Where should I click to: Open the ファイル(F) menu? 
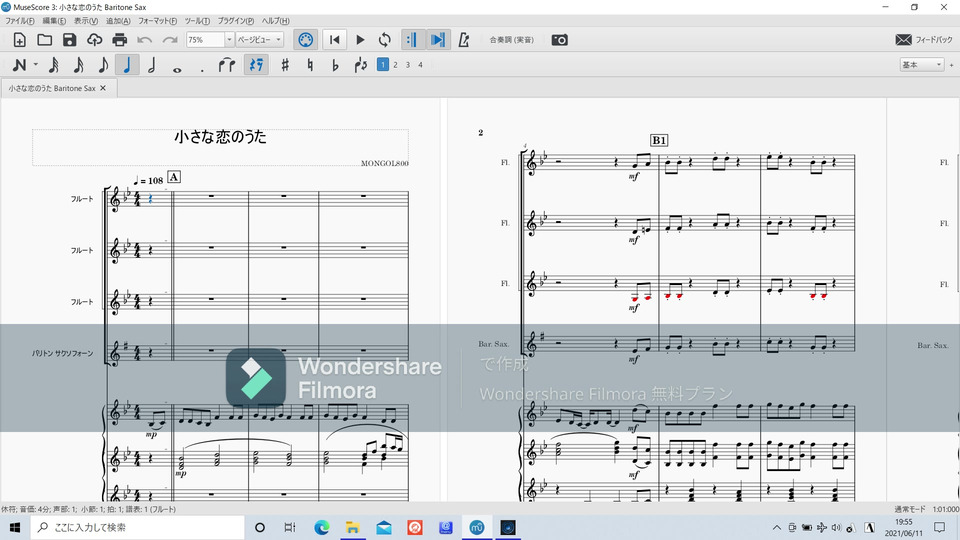[x=20, y=21]
